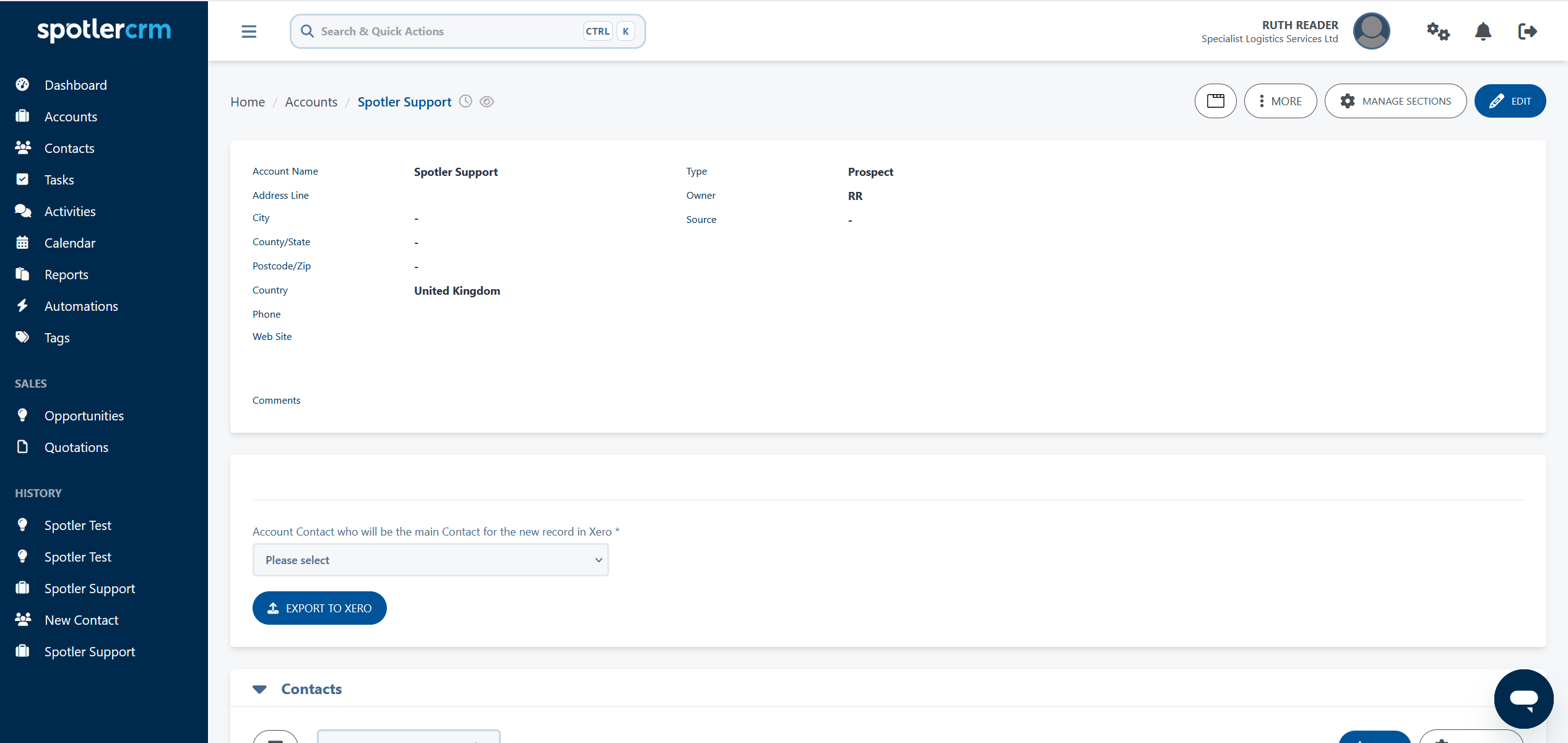Click the Reports documents icon
This screenshot has width=1568, height=743.
[x=22, y=274]
